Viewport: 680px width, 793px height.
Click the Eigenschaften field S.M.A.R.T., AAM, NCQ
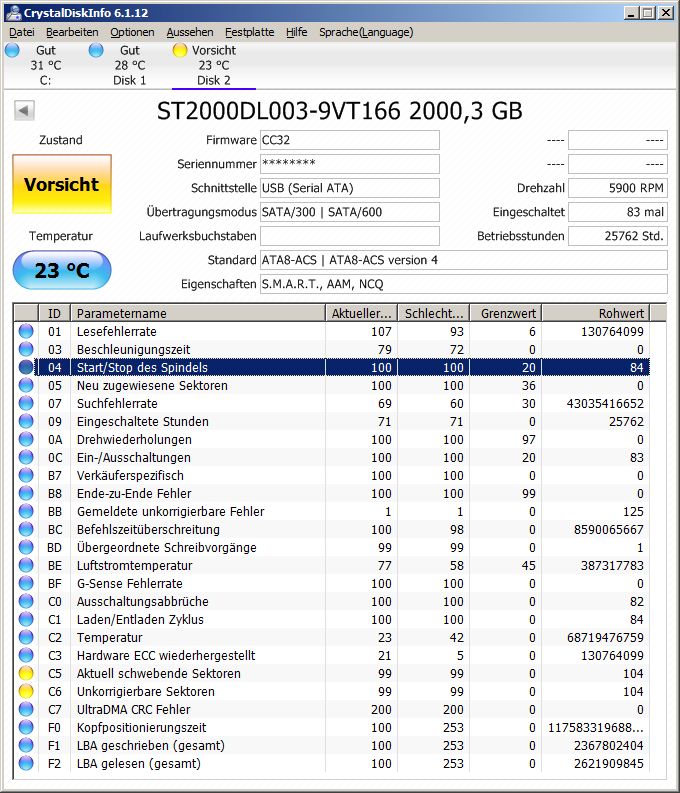(x=464, y=284)
